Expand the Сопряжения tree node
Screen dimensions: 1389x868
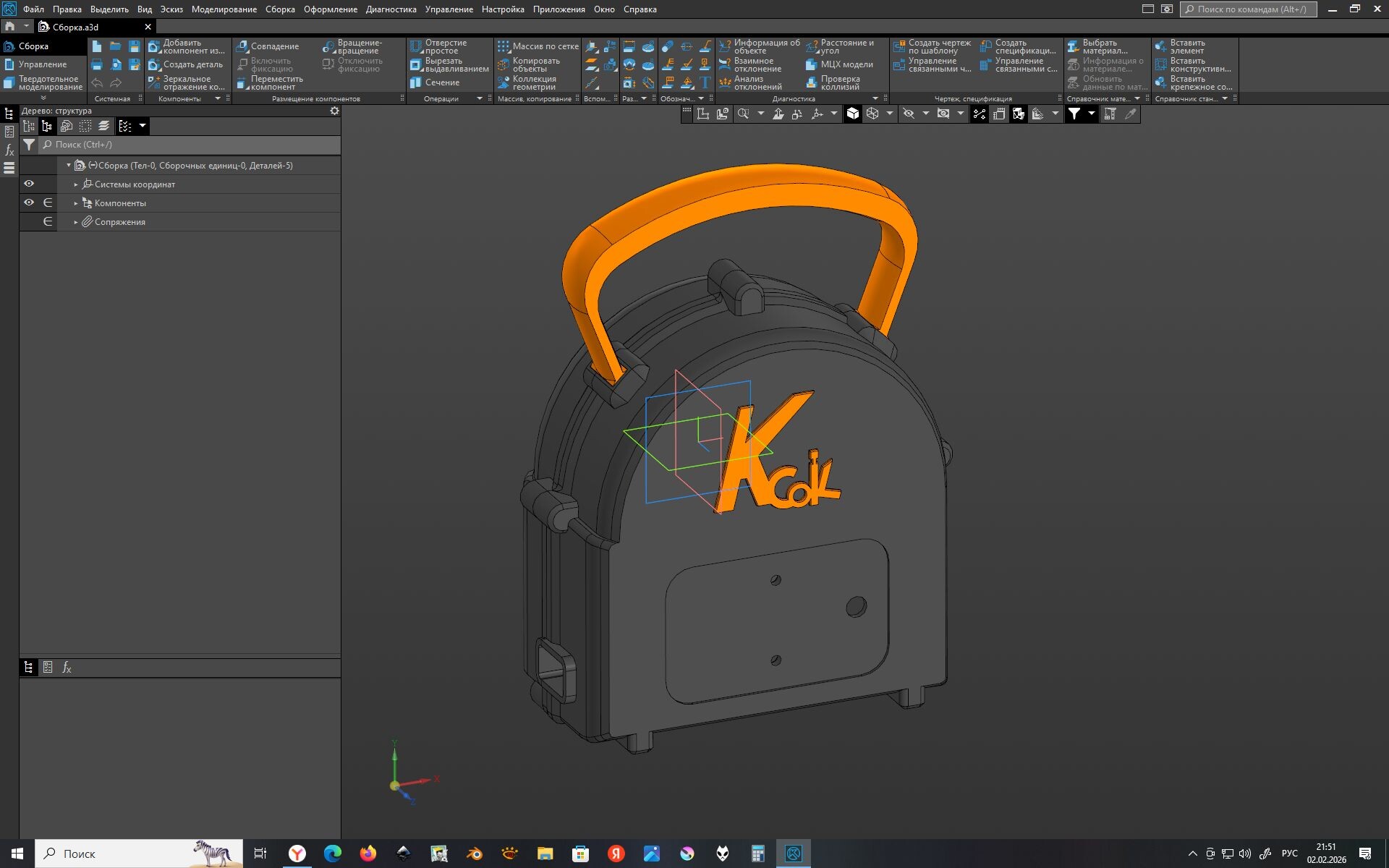76,222
